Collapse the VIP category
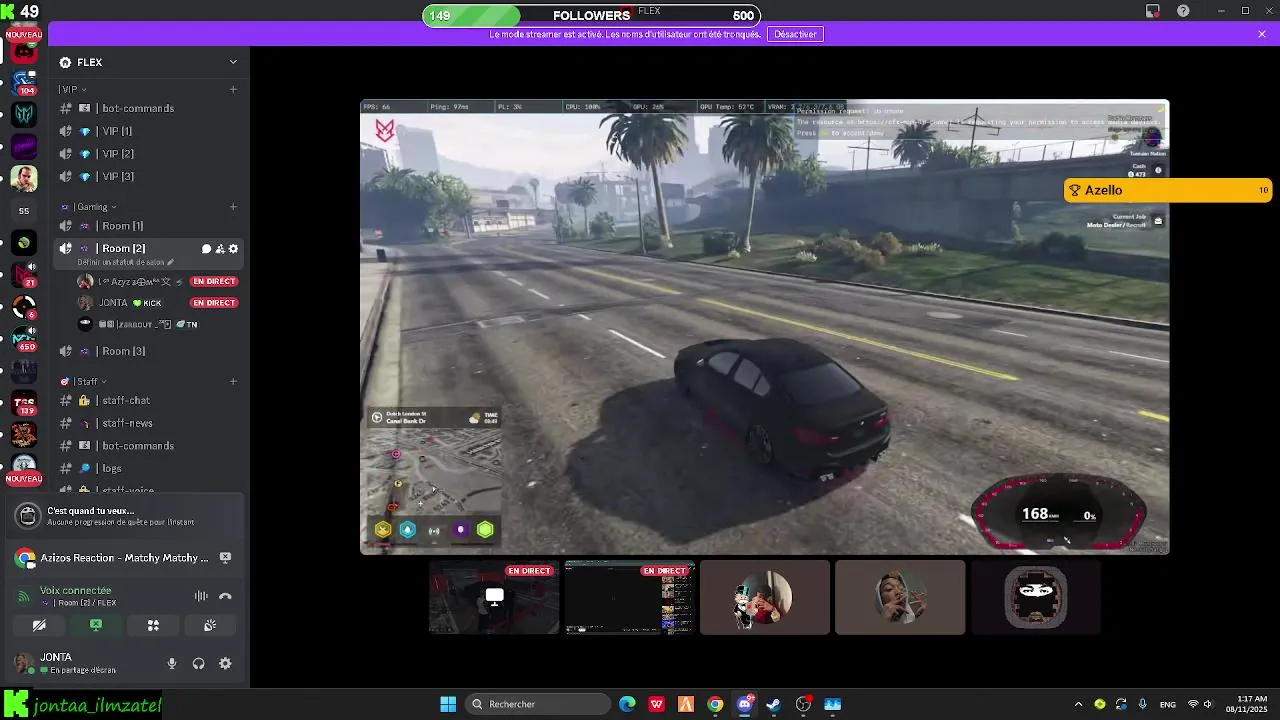This screenshot has width=1280, height=720. pyautogui.click(x=71, y=89)
